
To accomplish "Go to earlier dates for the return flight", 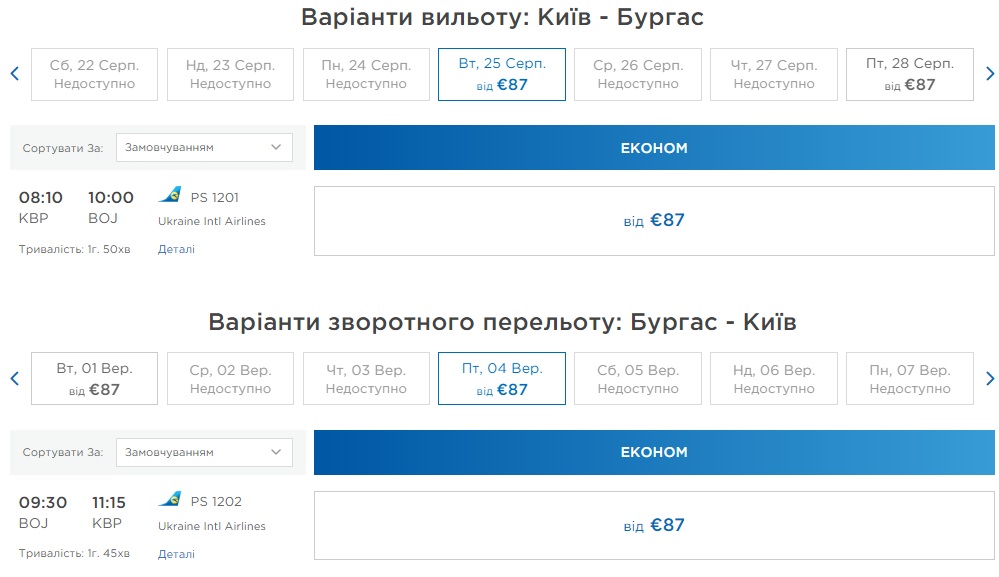I will coord(15,379).
